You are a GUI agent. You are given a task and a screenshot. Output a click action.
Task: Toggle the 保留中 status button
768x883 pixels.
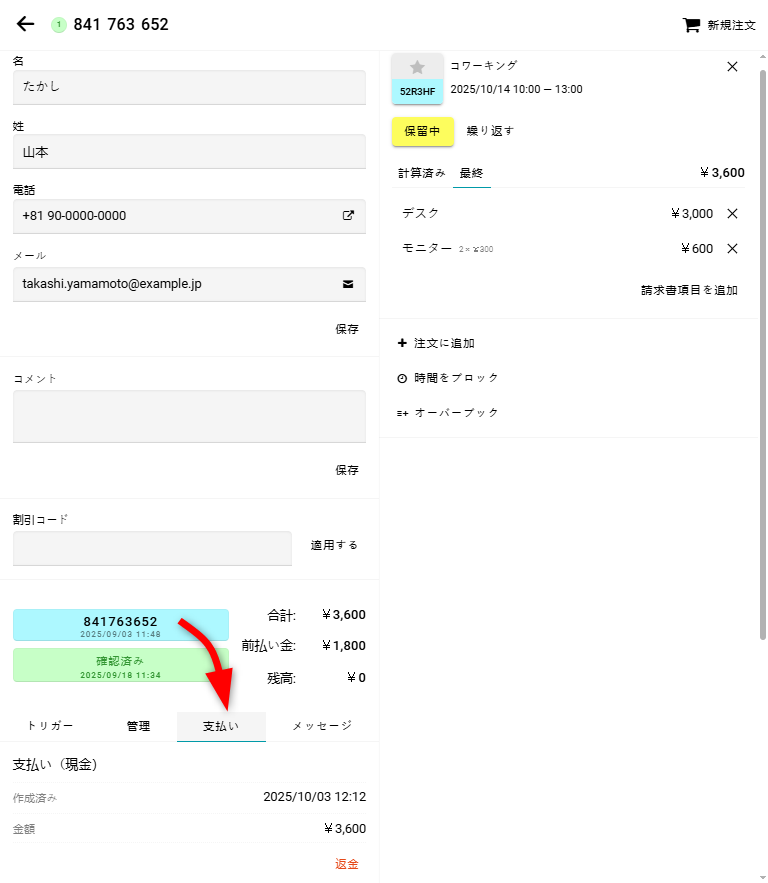(422, 131)
